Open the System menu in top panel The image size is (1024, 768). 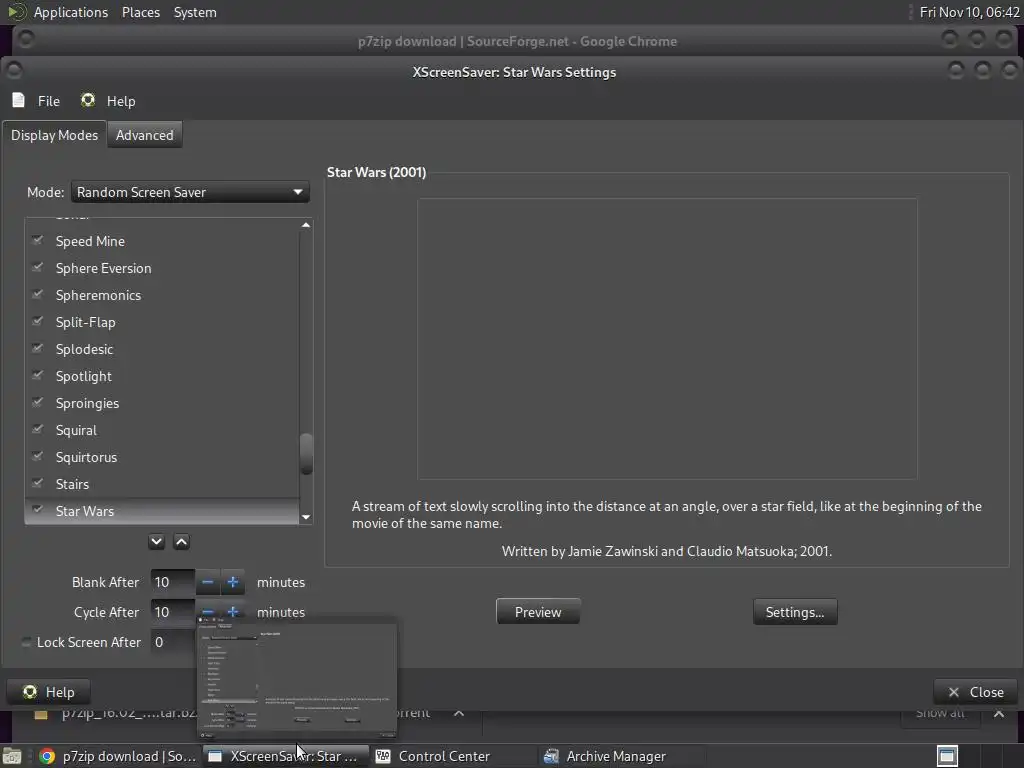tap(195, 12)
